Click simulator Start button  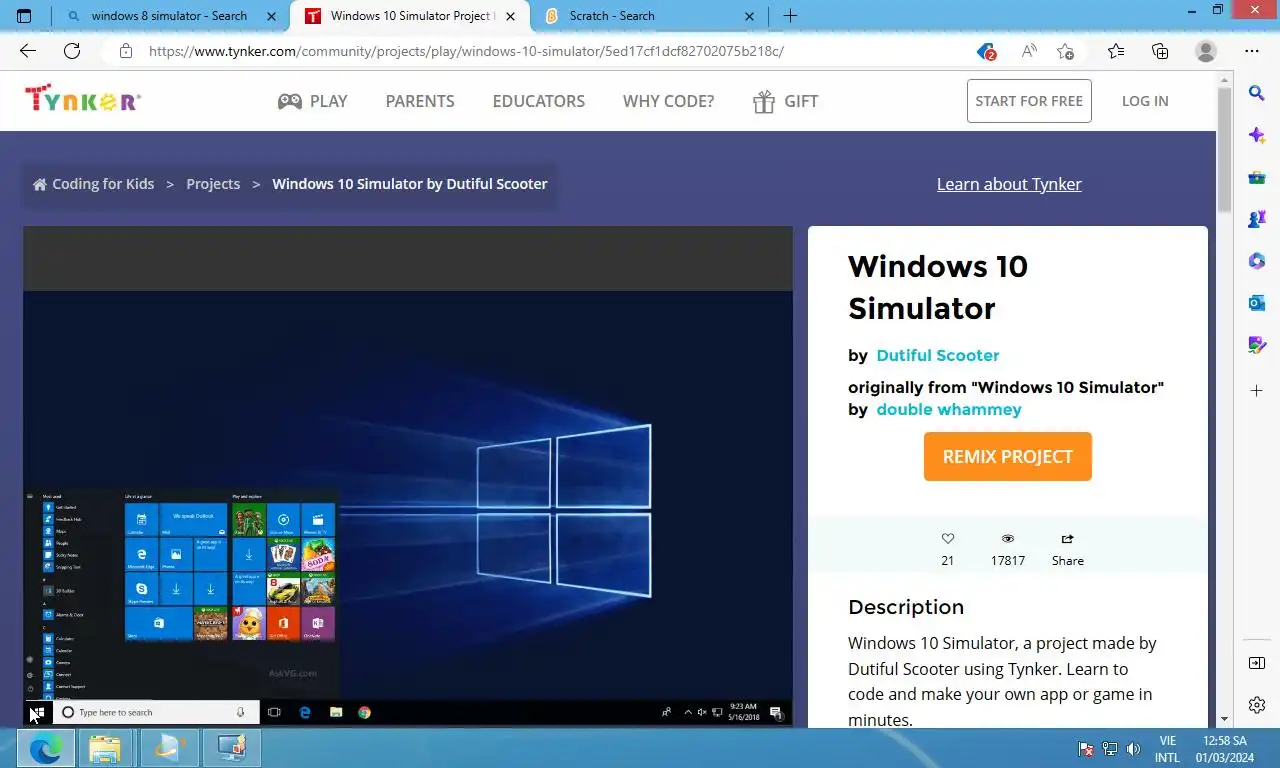(x=36, y=713)
